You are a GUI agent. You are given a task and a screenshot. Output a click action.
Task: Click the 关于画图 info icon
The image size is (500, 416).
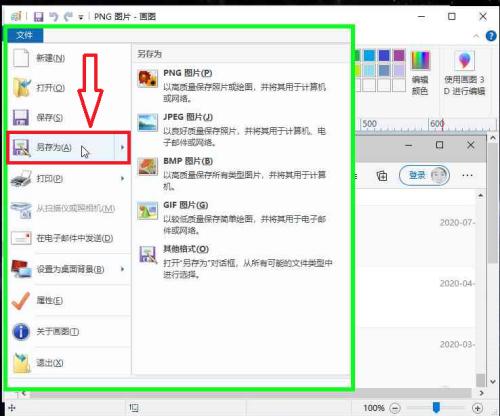coord(21,332)
